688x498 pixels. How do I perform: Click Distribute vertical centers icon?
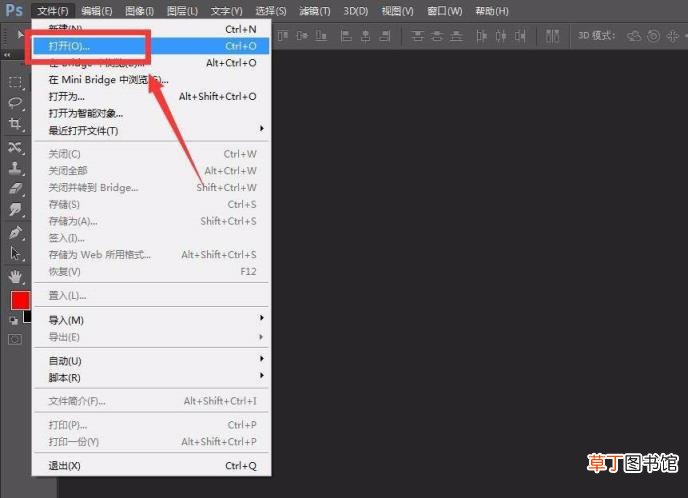click(x=437, y=36)
